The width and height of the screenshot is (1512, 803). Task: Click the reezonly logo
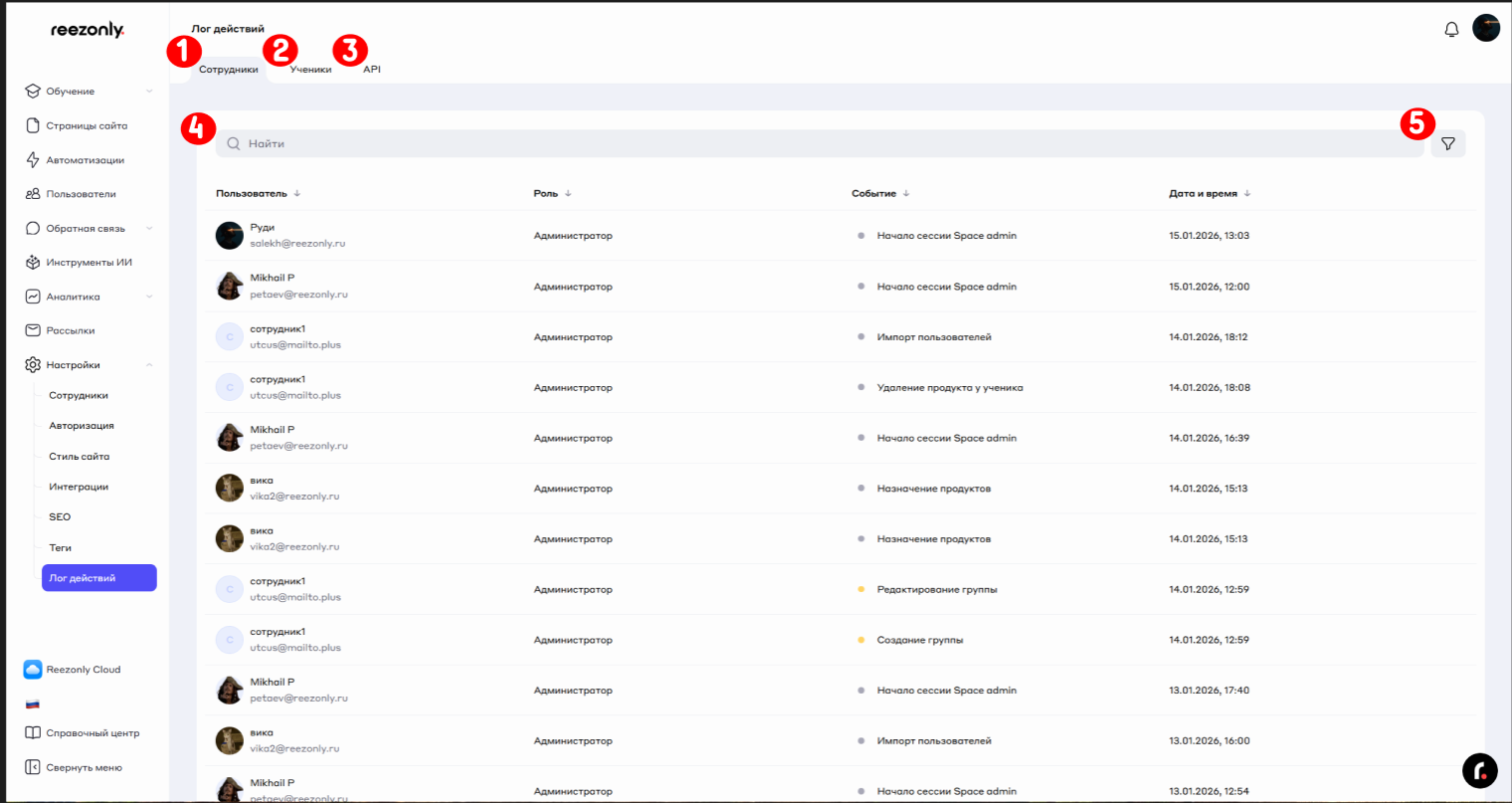click(88, 31)
